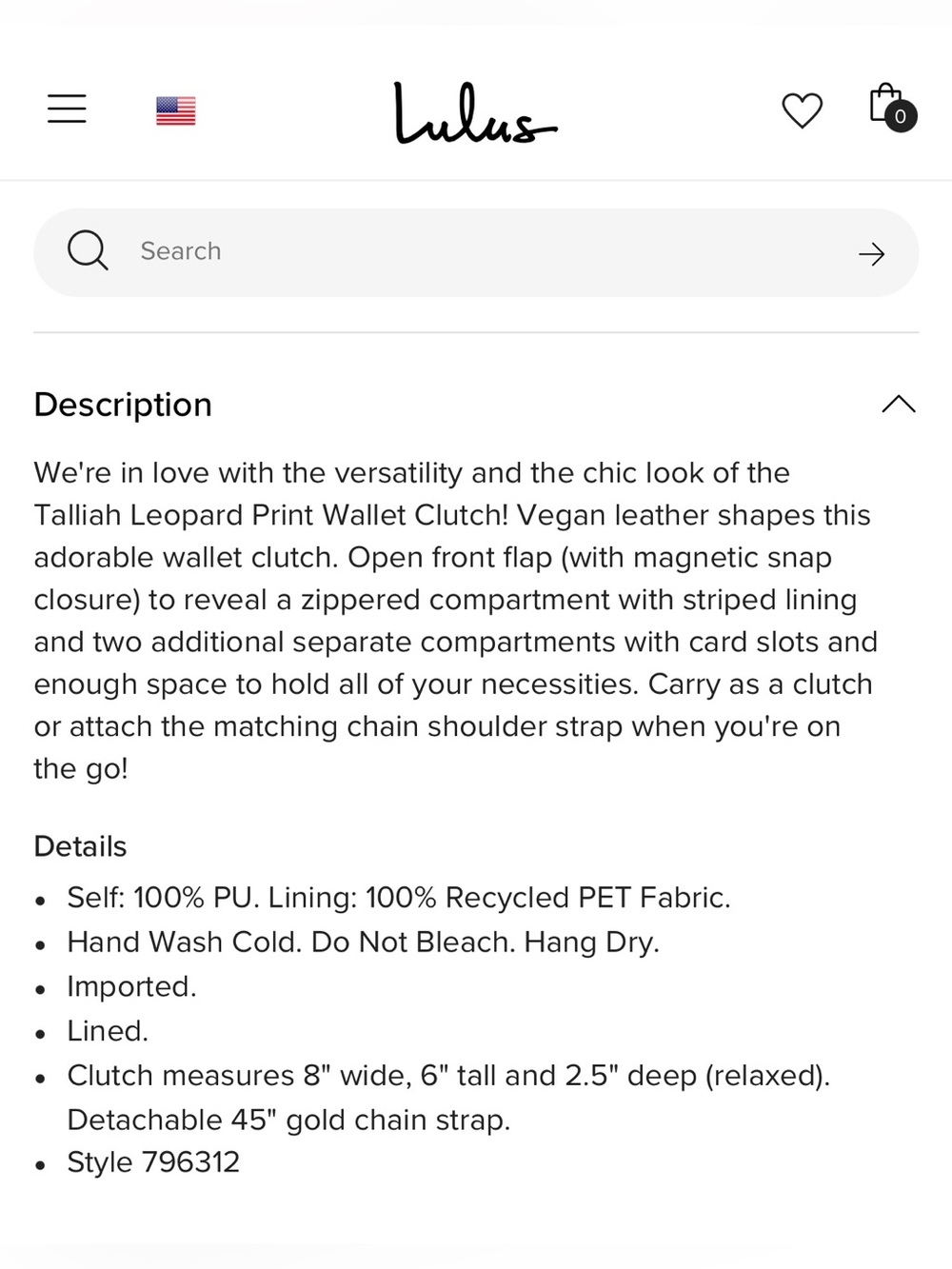Click the Self: 100% PU materials line
Viewport: 952px width, 1269px height.
(399, 898)
